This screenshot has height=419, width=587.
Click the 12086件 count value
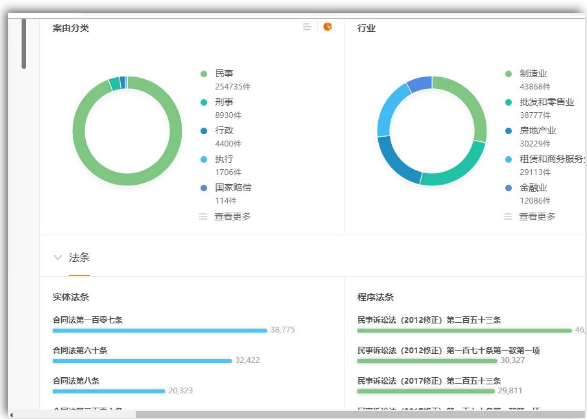pos(535,201)
